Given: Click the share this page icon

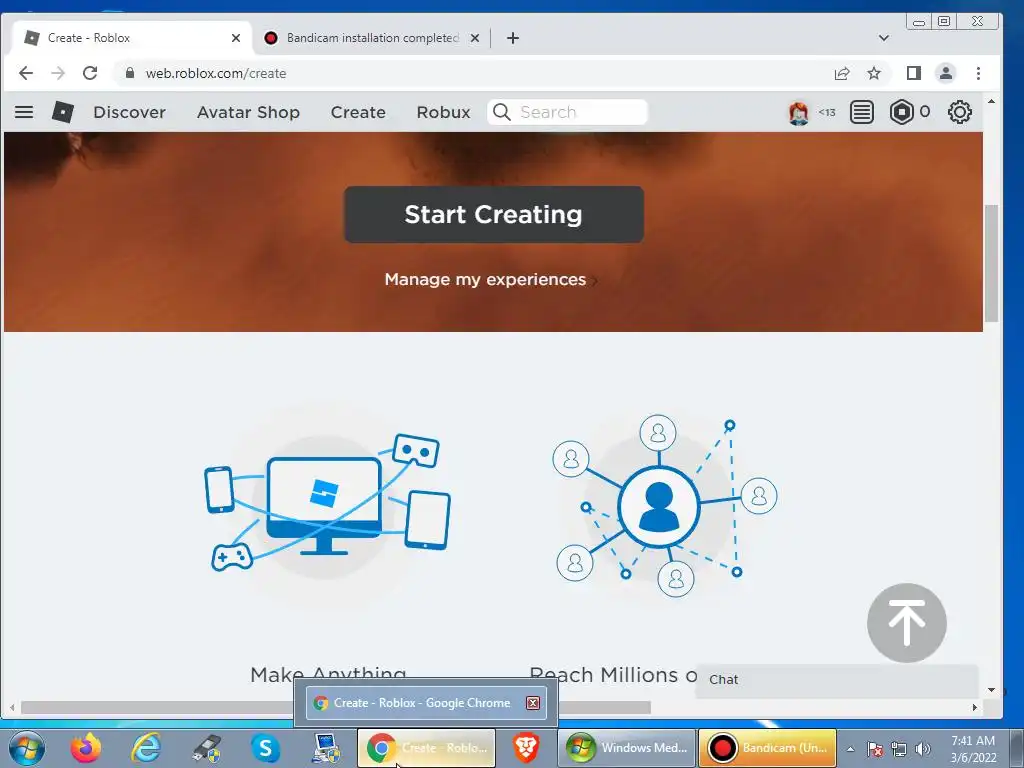Looking at the screenshot, I should 842,73.
